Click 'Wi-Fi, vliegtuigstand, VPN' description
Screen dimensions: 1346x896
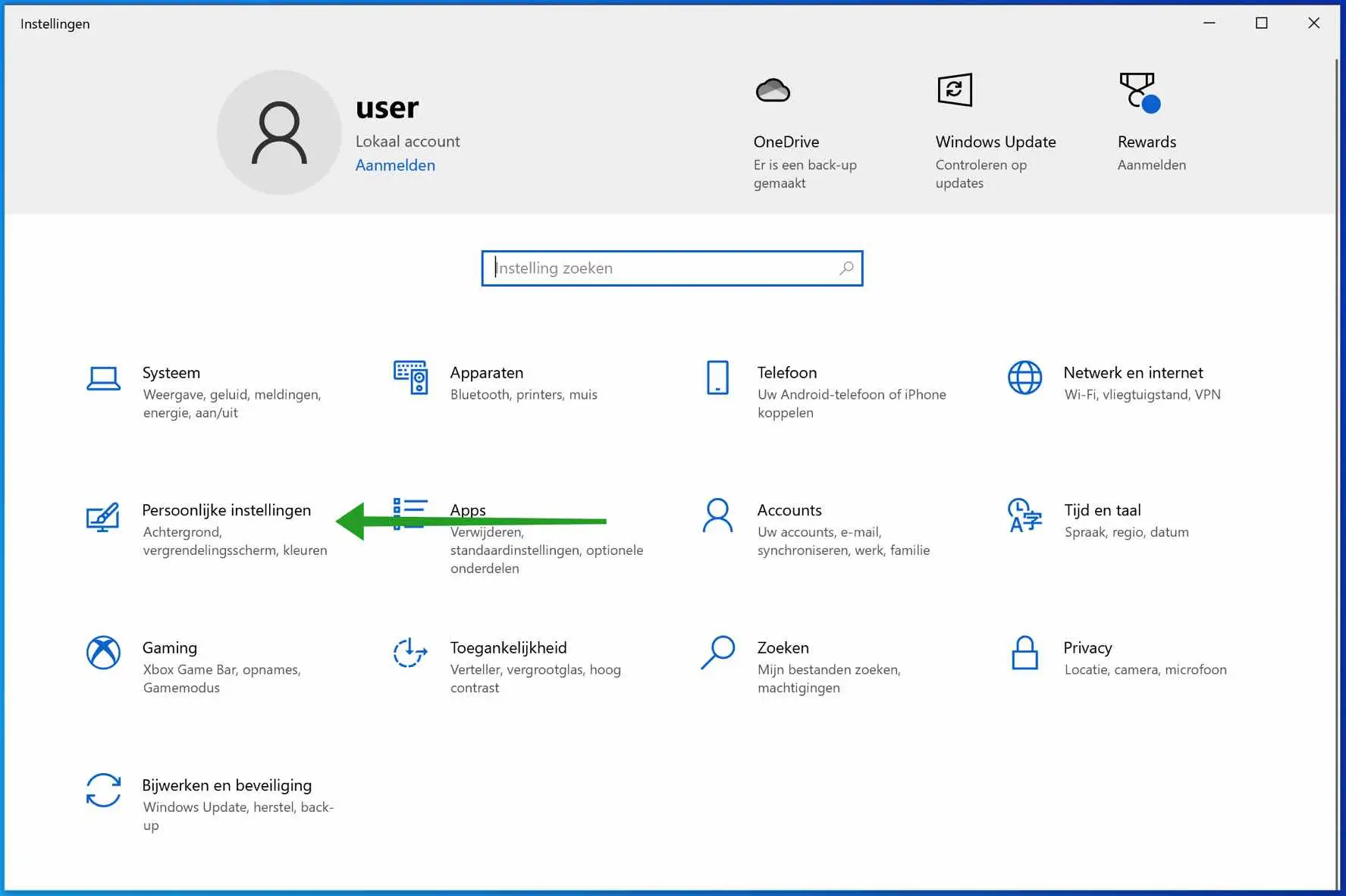point(1143,394)
